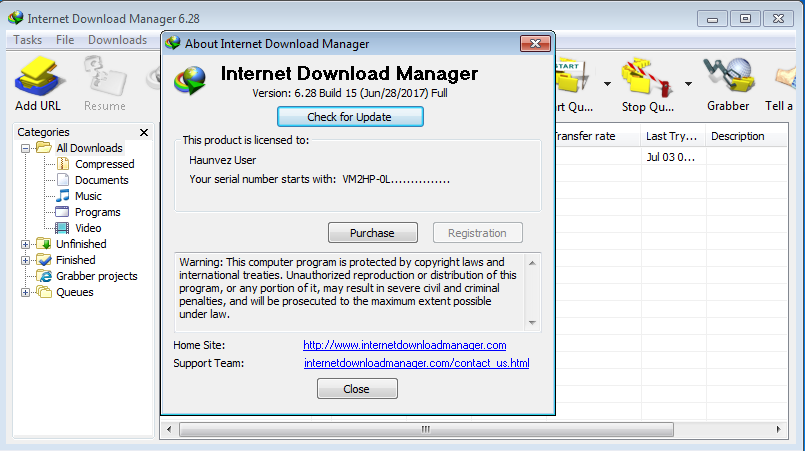Expand the Unfinished category node

[25, 245]
